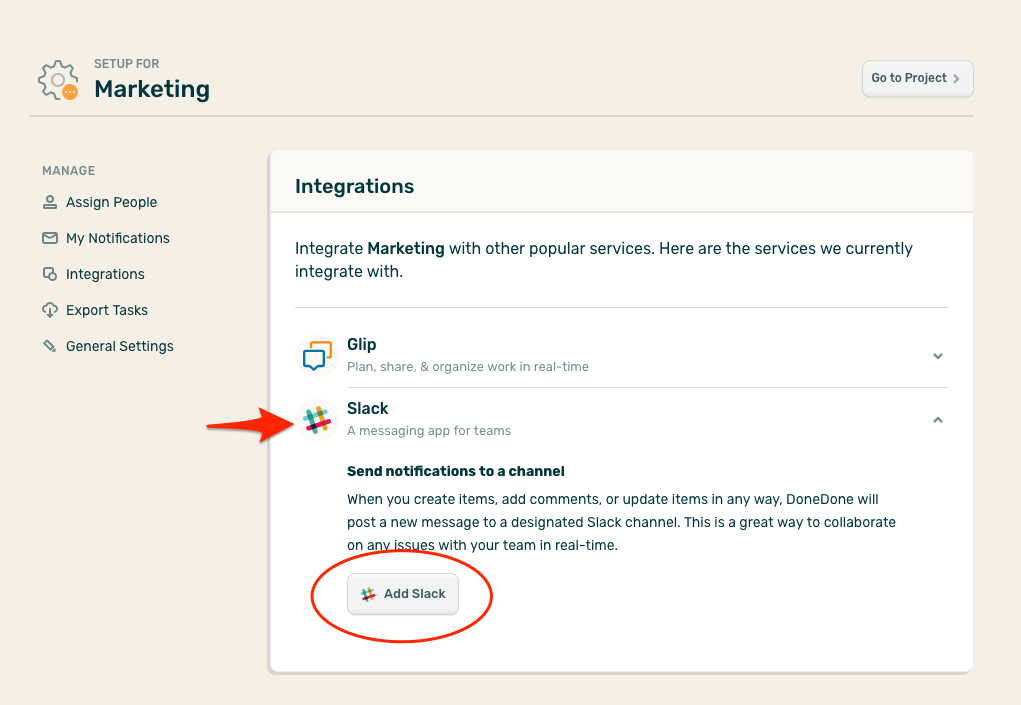This screenshot has height=705, width=1021.
Task: Click the Add Slack button
Action: [402, 594]
